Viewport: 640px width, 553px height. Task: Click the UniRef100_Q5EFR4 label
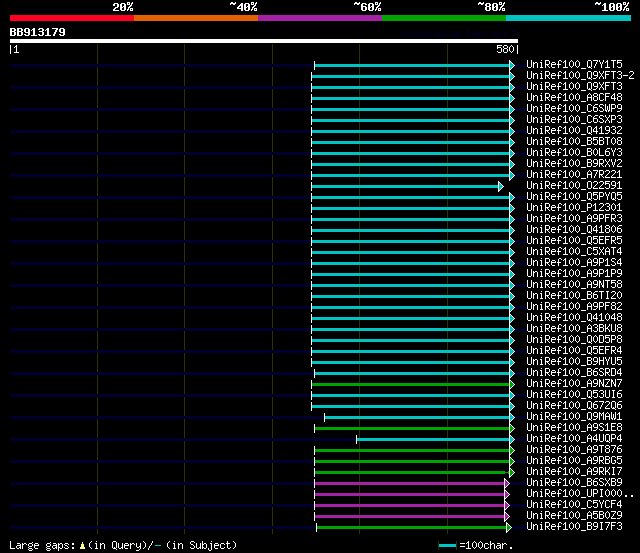[x=574, y=351]
